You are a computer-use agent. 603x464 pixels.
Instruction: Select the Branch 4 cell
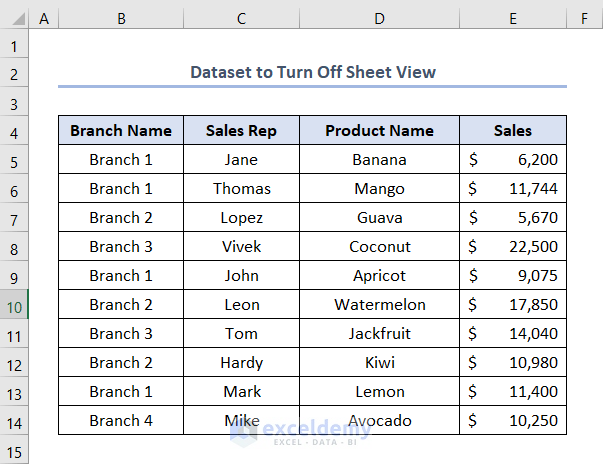click(121, 420)
